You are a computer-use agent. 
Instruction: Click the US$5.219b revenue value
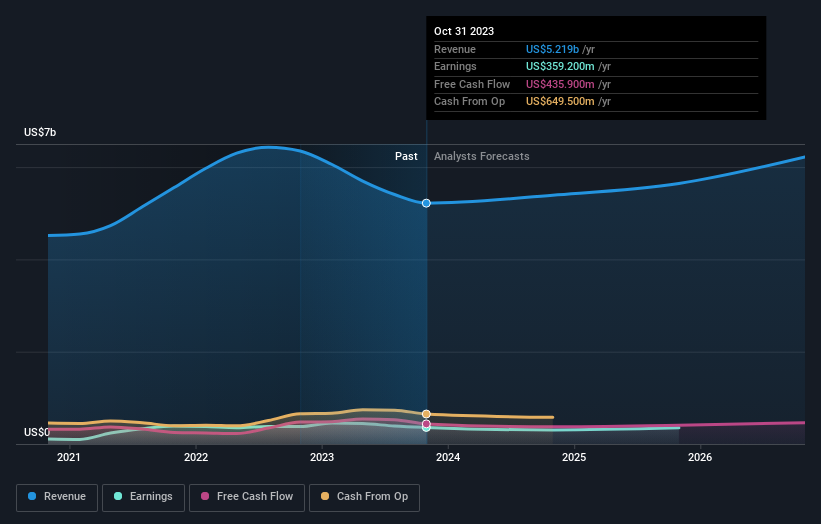[x=552, y=49]
